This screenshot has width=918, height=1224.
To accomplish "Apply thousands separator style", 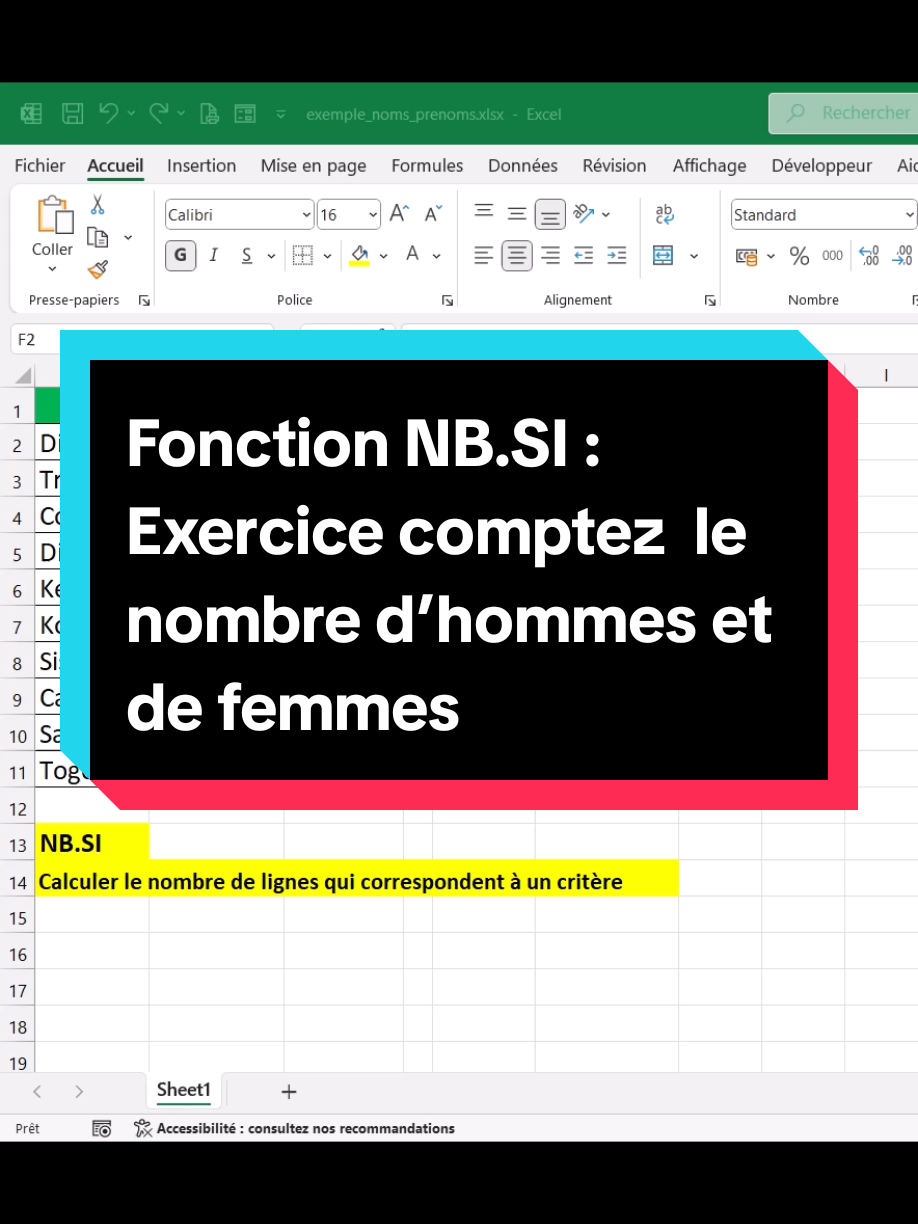I will click(833, 256).
